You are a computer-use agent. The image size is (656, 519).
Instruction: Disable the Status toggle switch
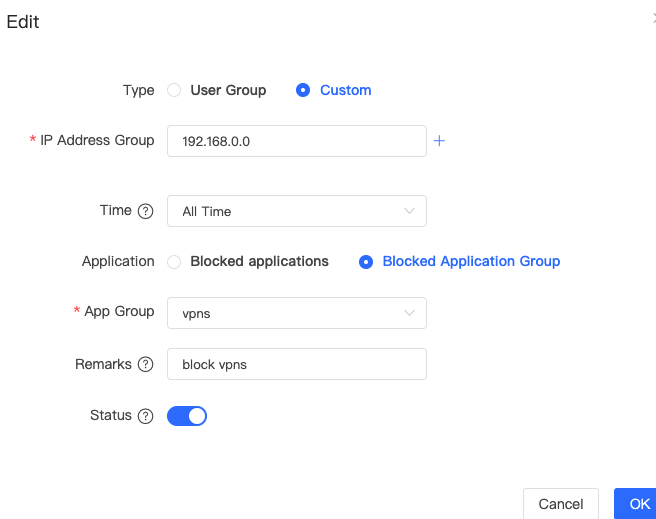pos(187,416)
